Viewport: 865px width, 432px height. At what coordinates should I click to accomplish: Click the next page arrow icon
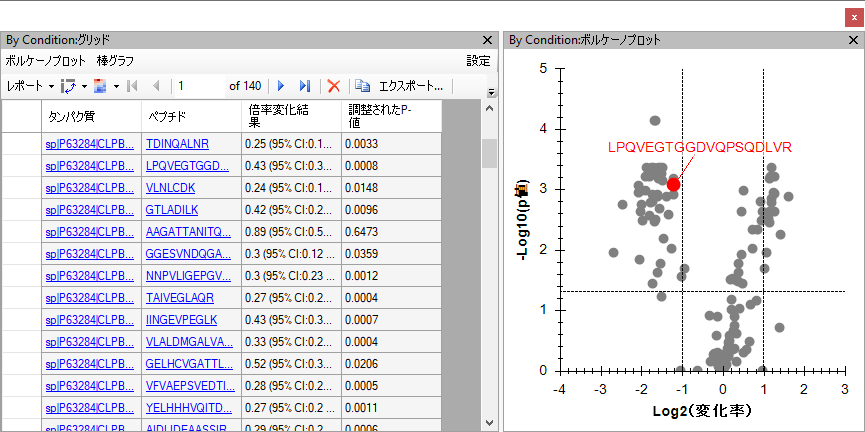click(x=281, y=87)
